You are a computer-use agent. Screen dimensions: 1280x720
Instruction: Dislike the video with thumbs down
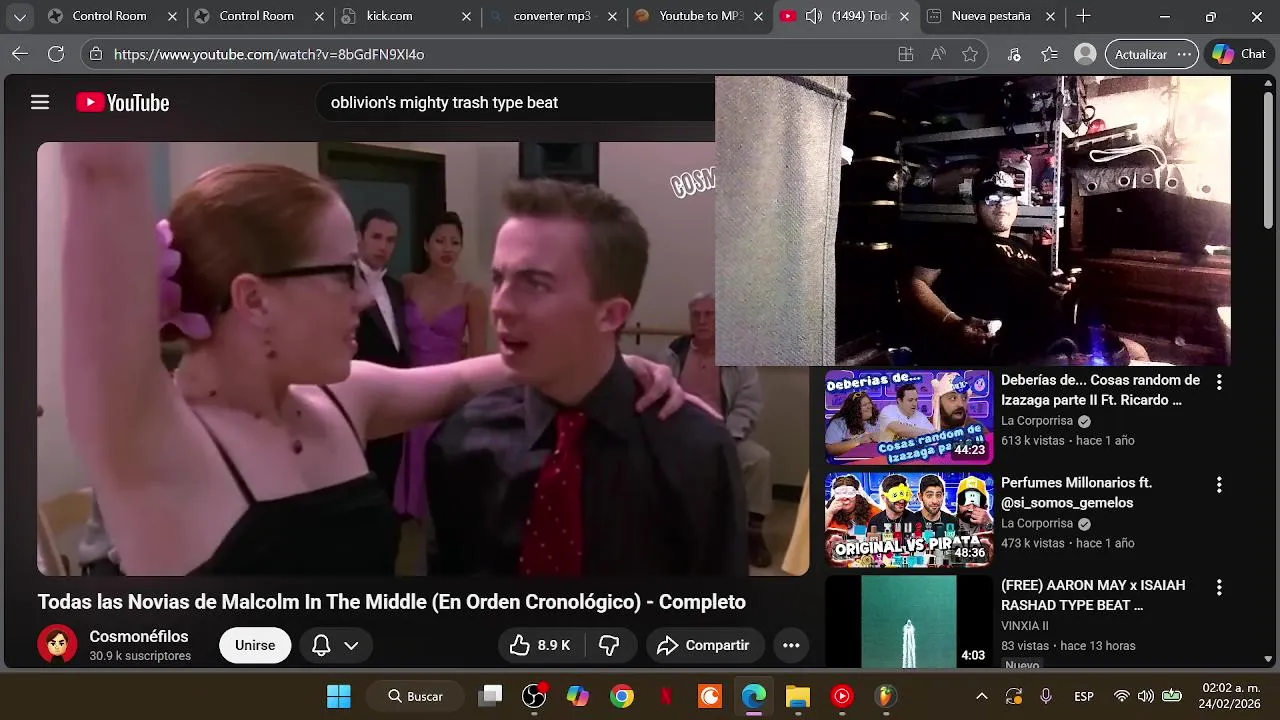tap(609, 645)
